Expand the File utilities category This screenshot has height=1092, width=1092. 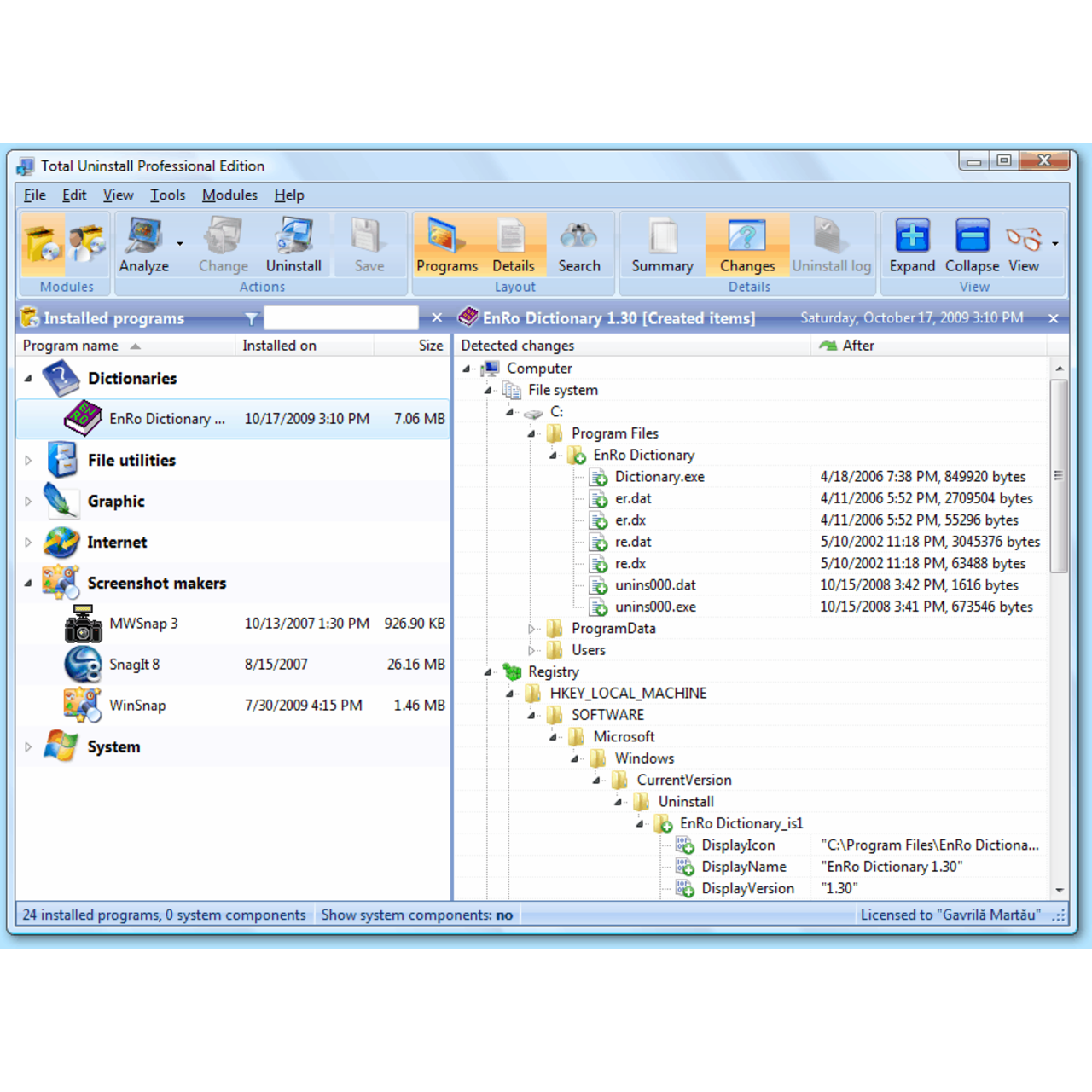coord(26,460)
